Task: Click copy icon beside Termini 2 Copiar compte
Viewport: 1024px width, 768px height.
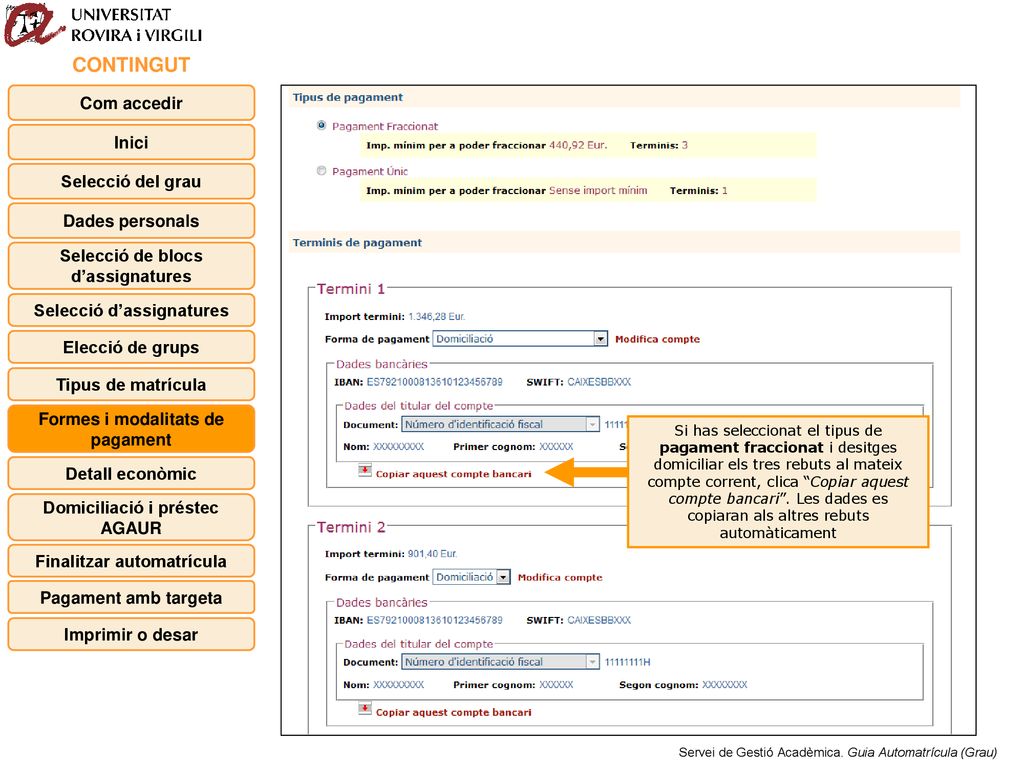Action: [365, 709]
